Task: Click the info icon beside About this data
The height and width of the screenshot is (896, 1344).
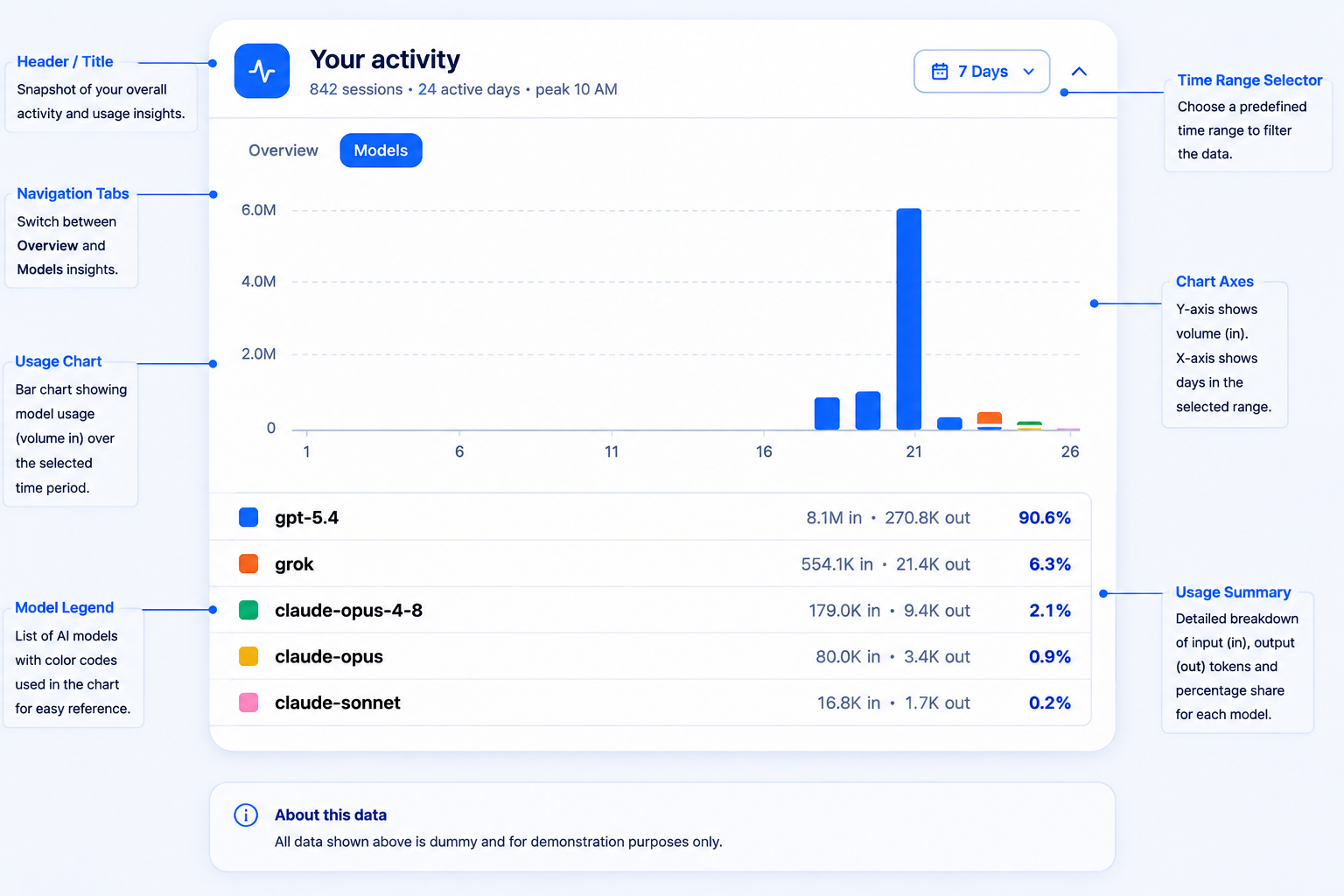Action: [x=246, y=815]
